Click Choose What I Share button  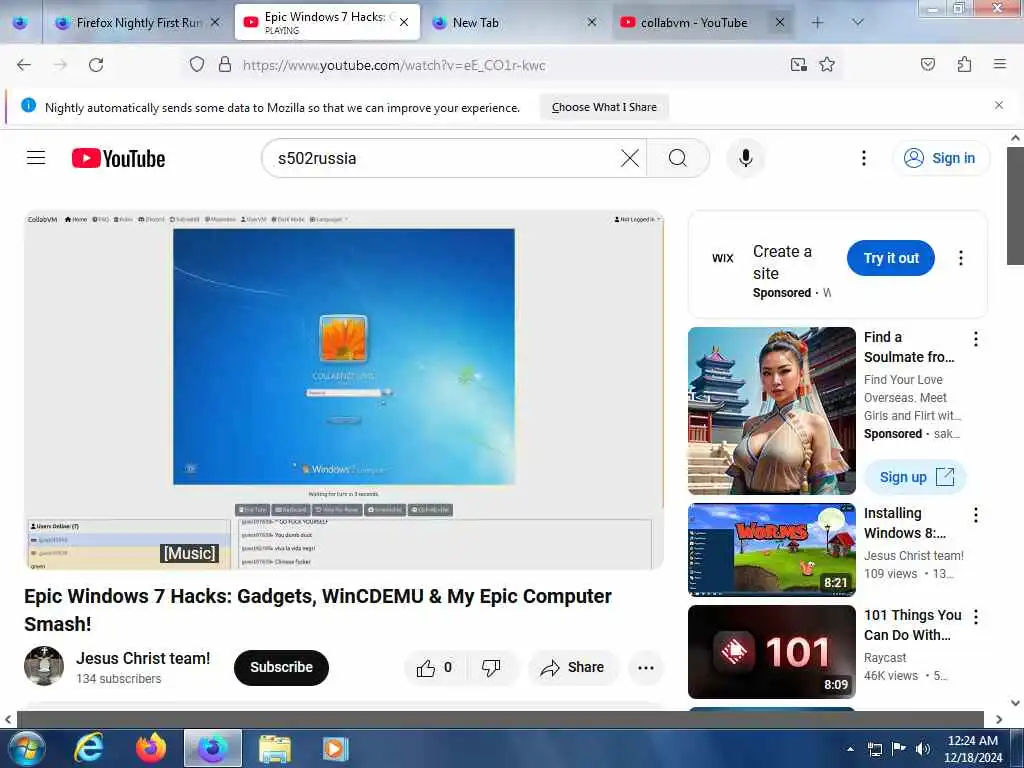click(604, 107)
